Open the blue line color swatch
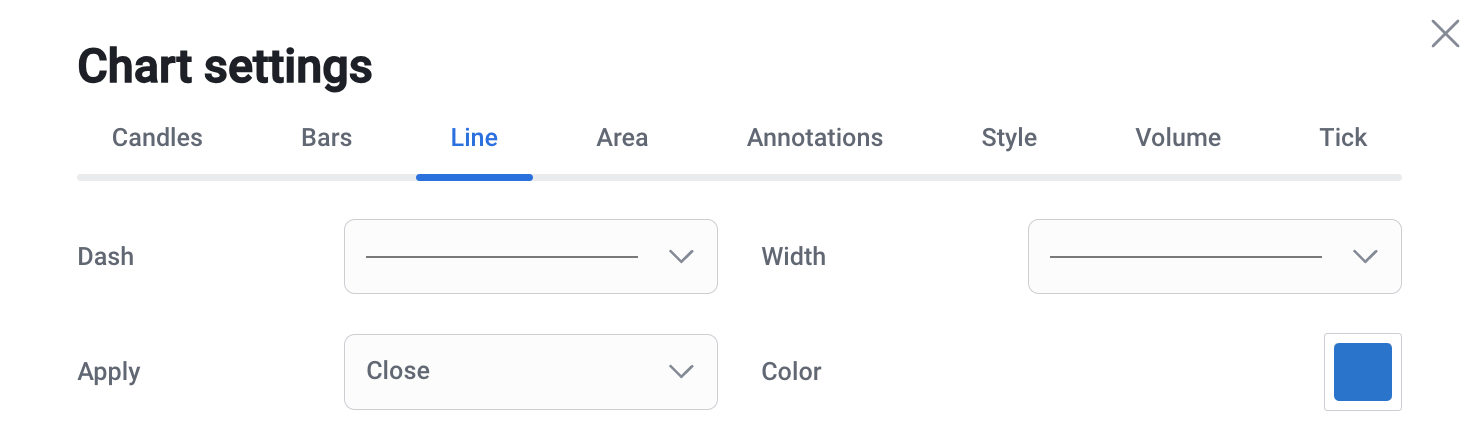The width and height of the screenshot is (1484, 436). click(1362, 372)
